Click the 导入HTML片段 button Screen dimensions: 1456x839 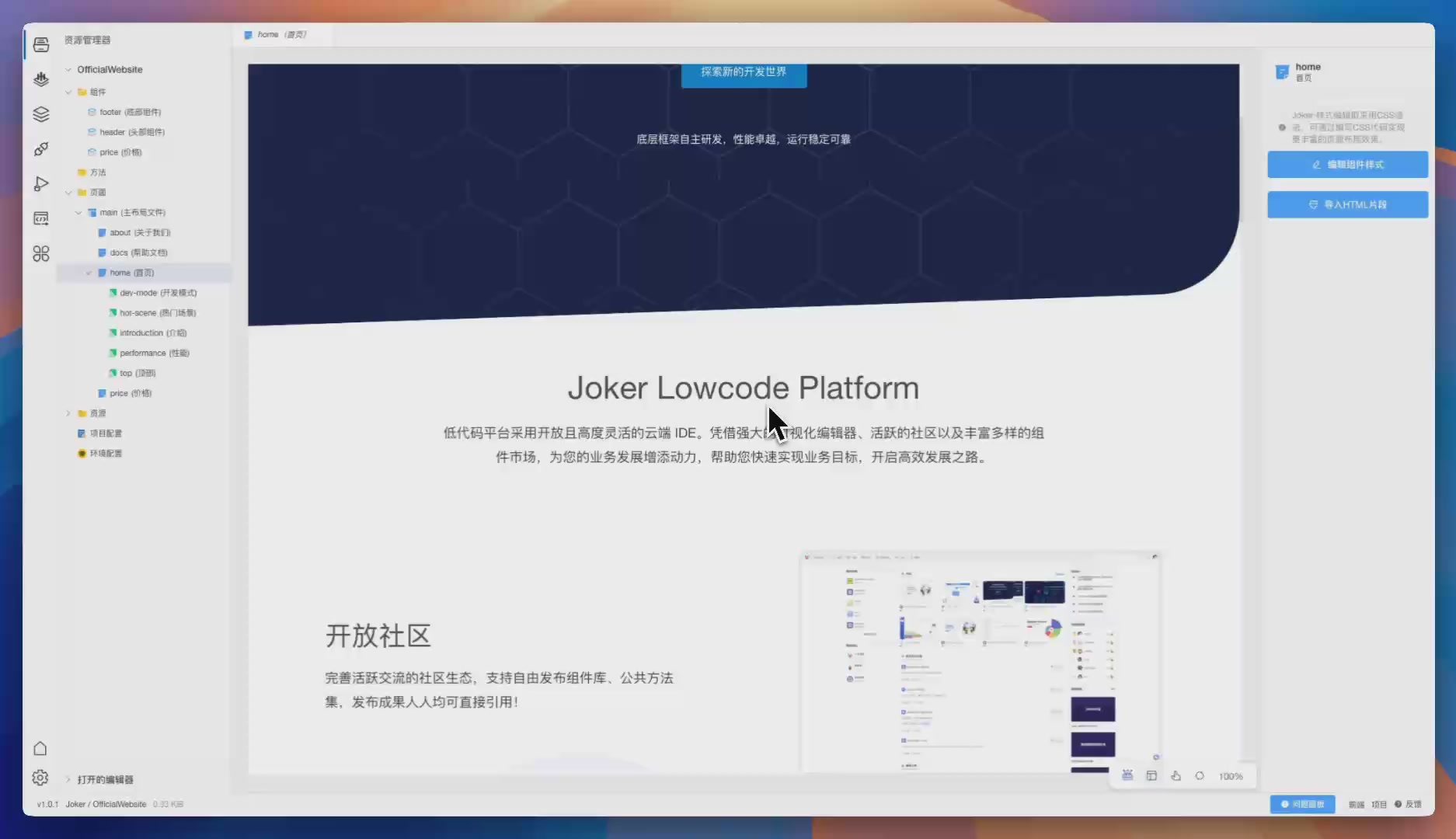(x=1347, y=204)
